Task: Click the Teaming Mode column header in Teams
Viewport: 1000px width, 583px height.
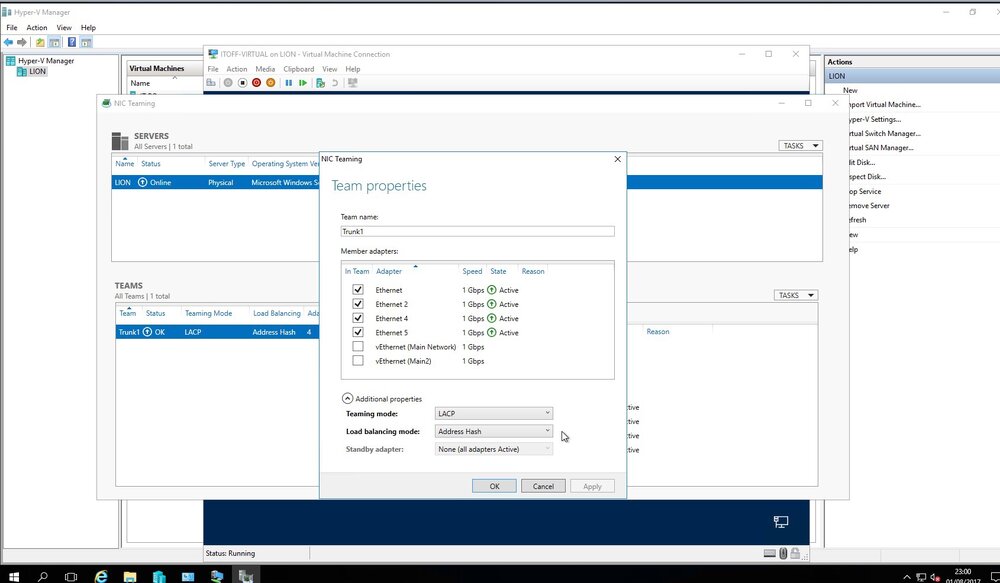Action: (x=208, y=313)
